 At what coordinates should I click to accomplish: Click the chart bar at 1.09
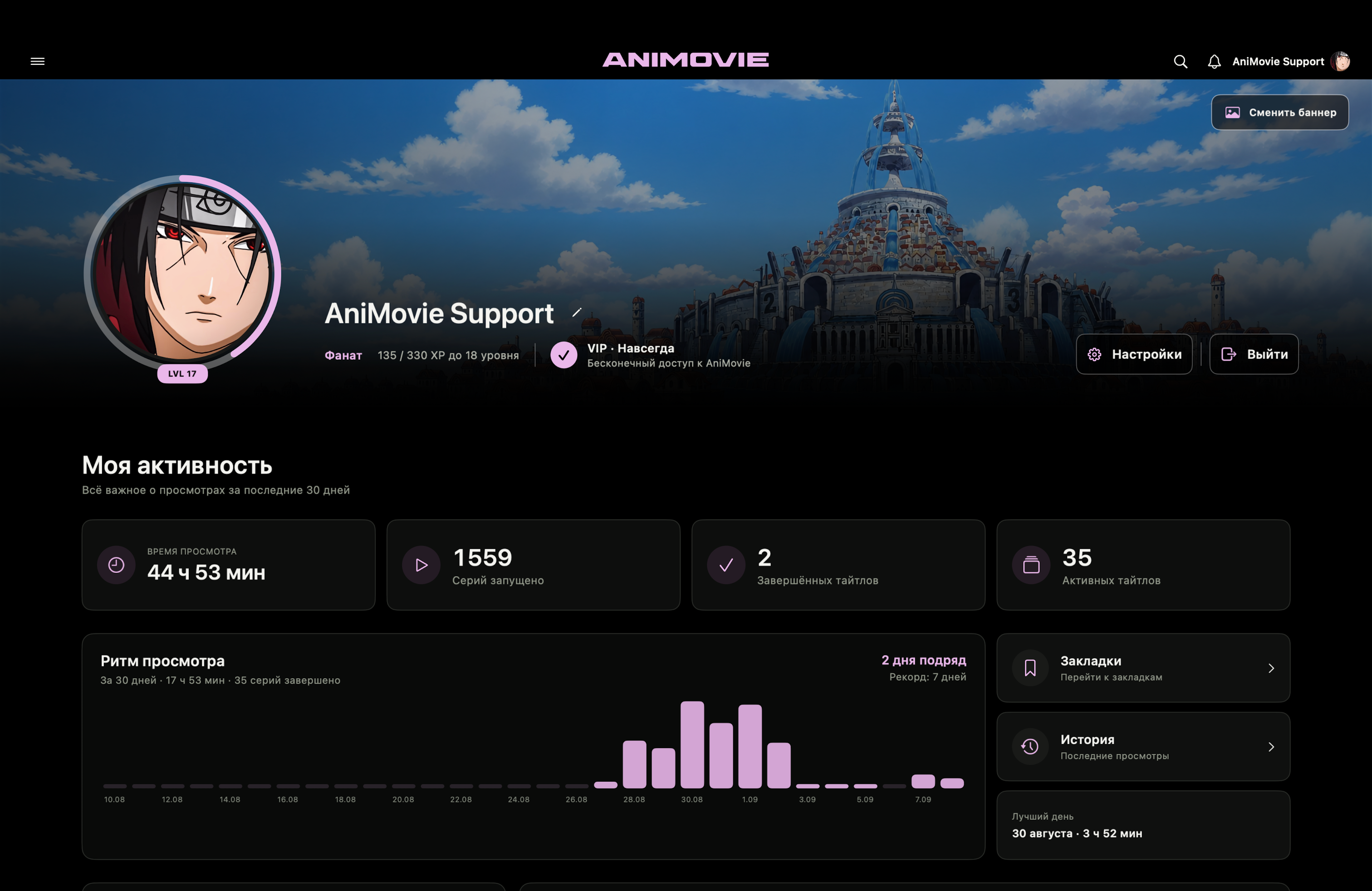point(750,746)
